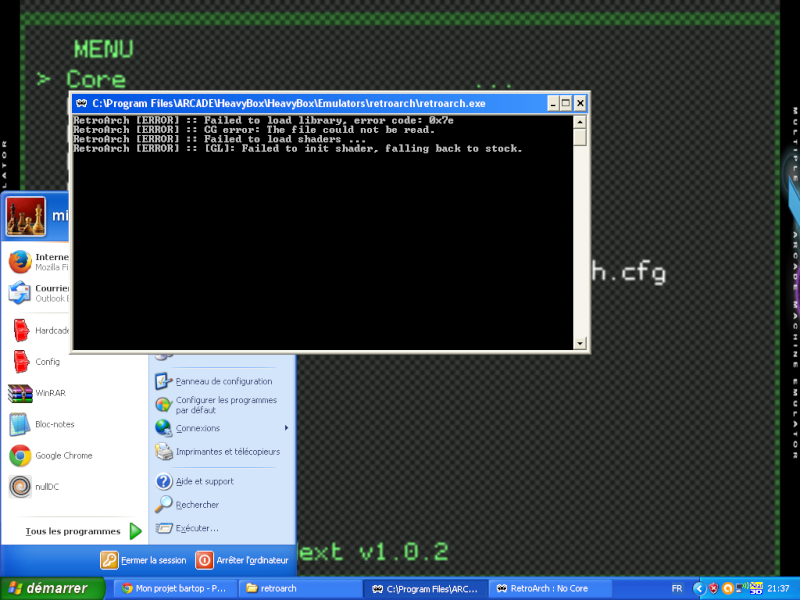The width and height of the screenshot is (800, 600).
Task: Open Aide et support
Action: click(x=194, y=481)
